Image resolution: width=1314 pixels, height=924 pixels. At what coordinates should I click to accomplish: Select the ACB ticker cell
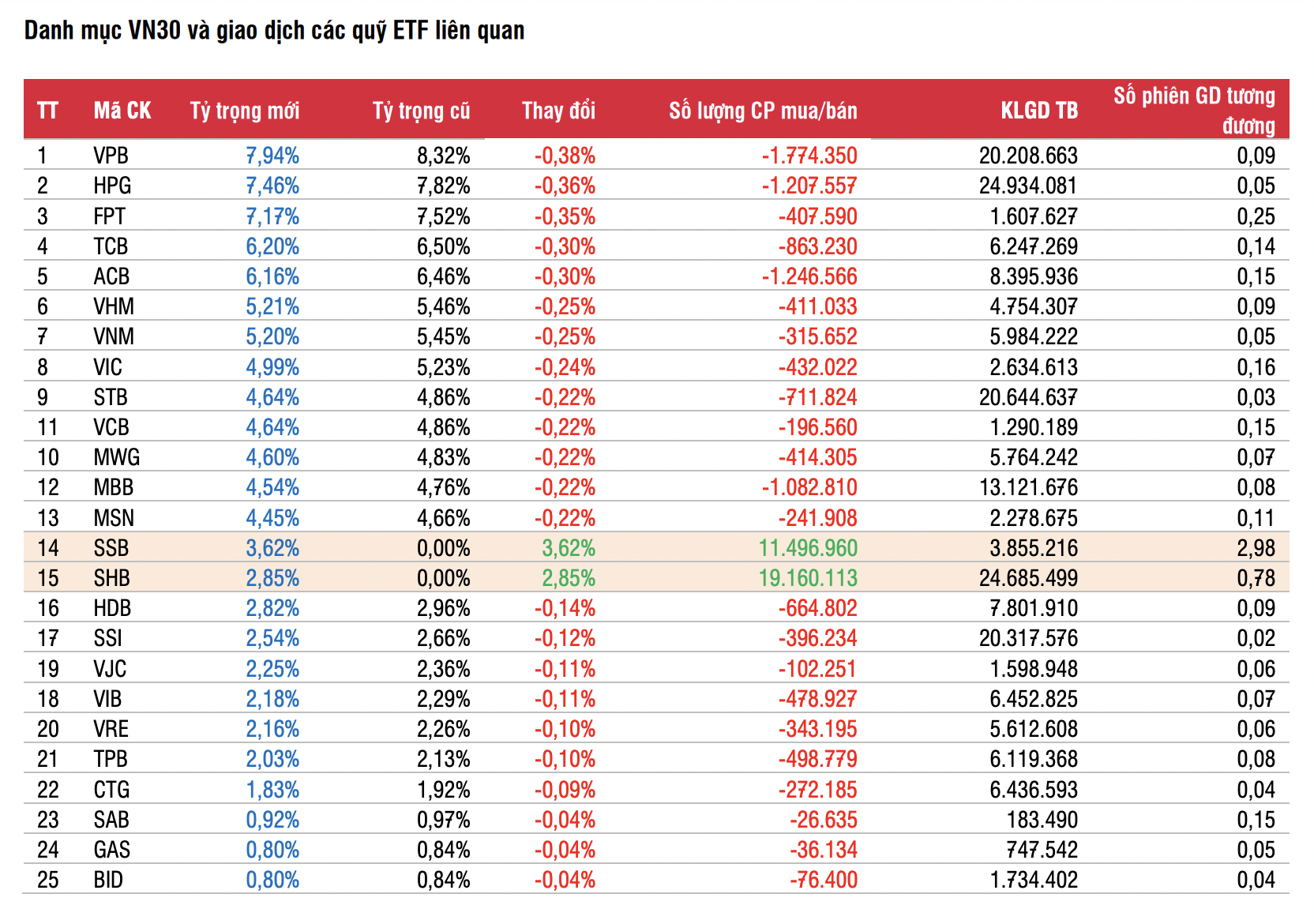point(111,276)
